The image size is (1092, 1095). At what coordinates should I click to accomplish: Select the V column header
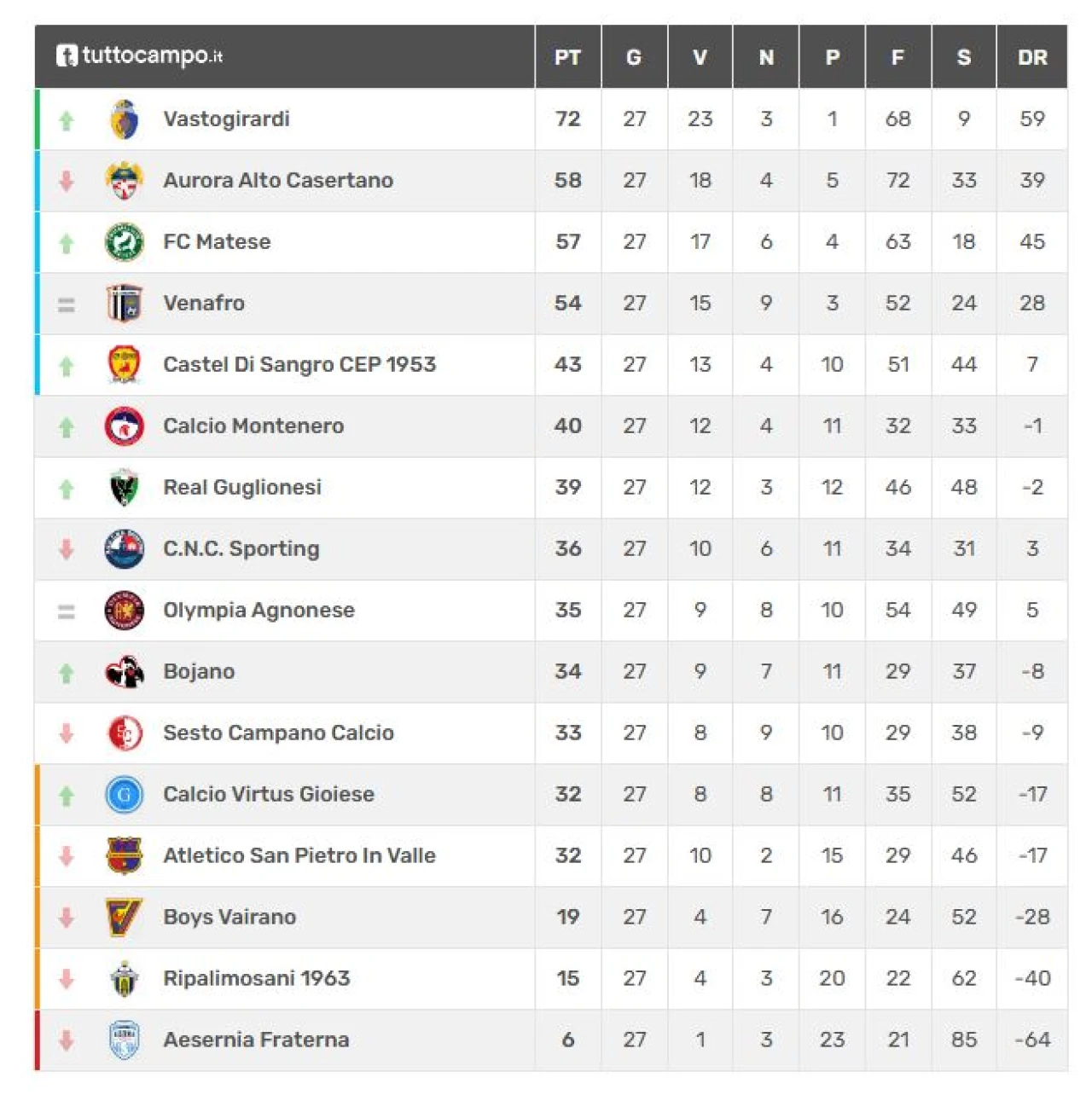pyautogui.click(x=700, y=57)
